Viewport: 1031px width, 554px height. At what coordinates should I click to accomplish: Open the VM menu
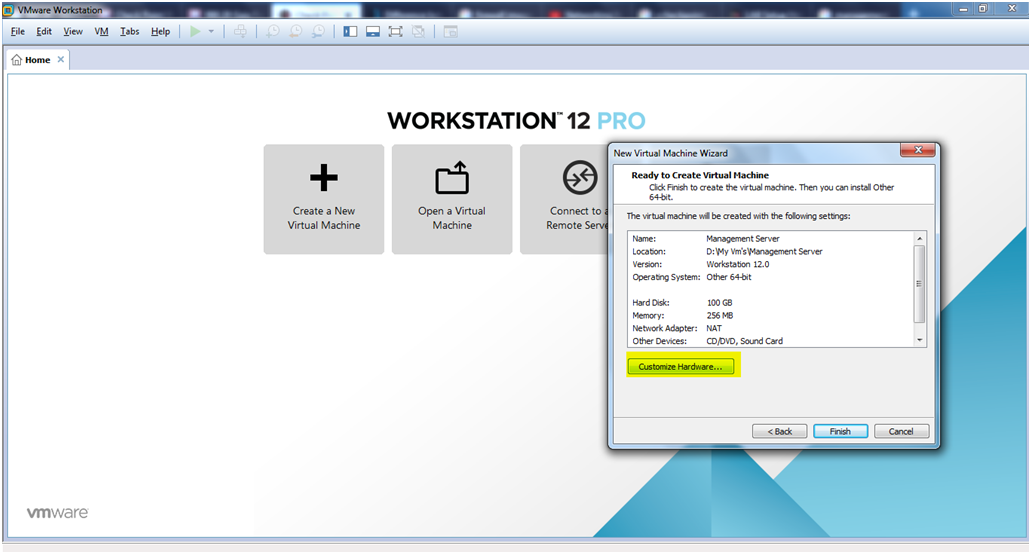tap(101, 32)
